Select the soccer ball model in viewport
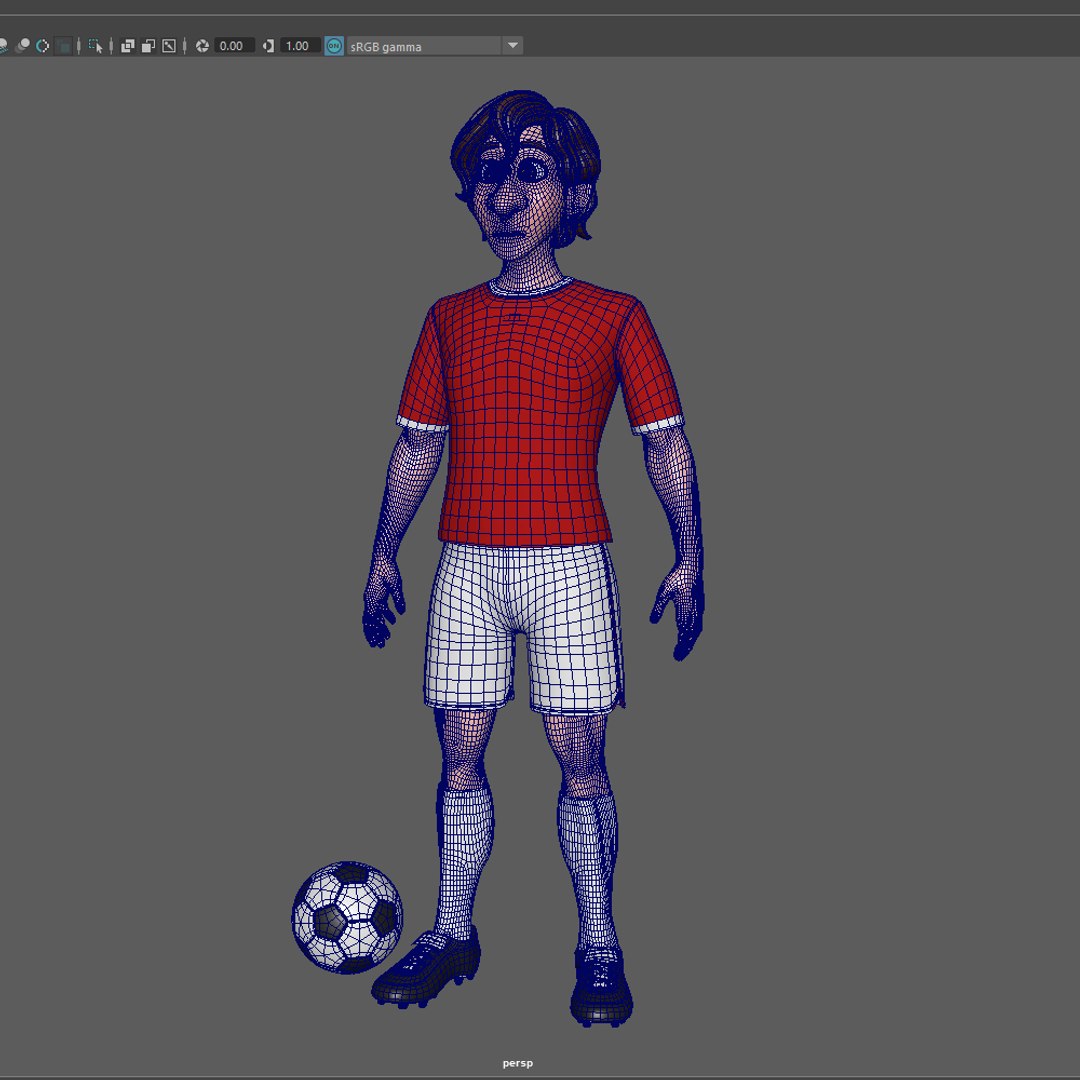 (x=347, y=917)
